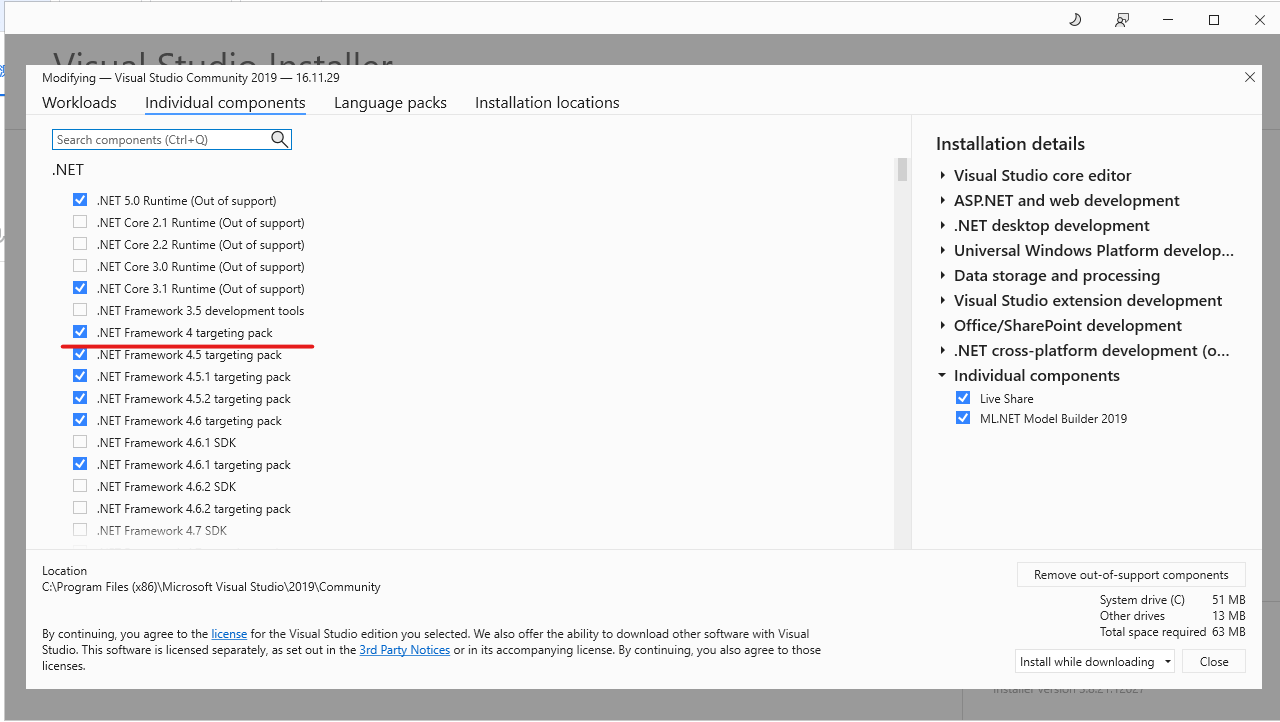Enable .NET Framework 3.5 development tools
Viewport: 1280px width, 722px height.
(80, 310)
